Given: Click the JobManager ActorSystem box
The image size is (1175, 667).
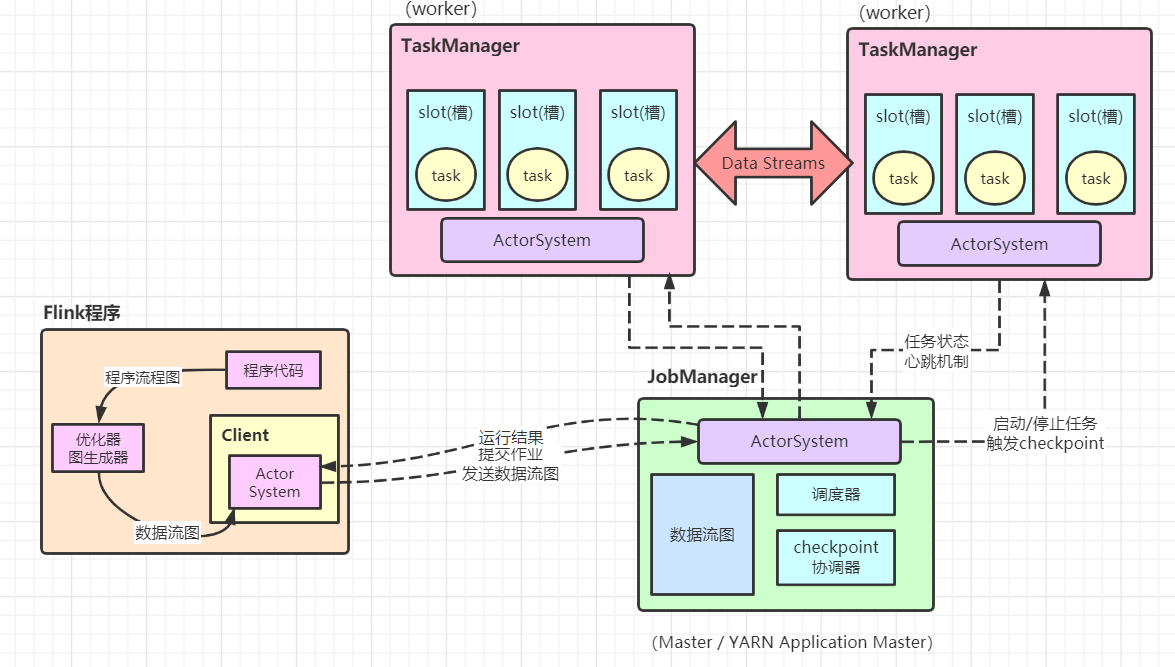Looking at the screenshot, I should click(x=799, y=441).
